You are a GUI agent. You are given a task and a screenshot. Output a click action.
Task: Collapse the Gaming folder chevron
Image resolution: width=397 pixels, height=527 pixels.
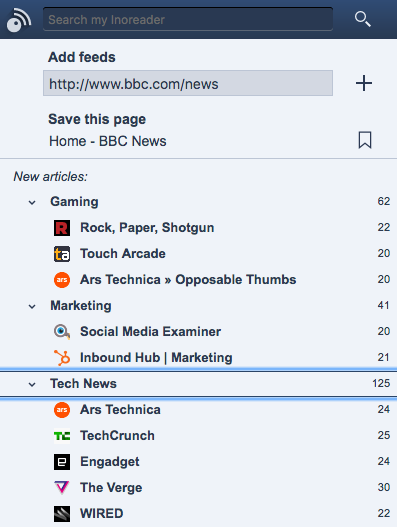pos(32,202)
